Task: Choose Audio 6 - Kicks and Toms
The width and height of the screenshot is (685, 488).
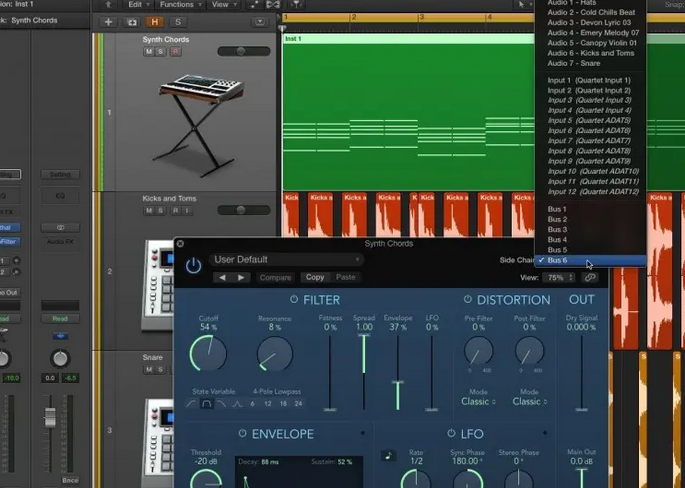Action: tap(591, 53)
